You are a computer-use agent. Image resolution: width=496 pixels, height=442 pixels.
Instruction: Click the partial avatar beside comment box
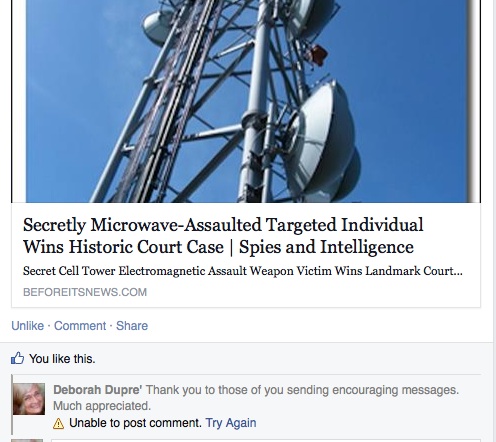tap(29, 440)
